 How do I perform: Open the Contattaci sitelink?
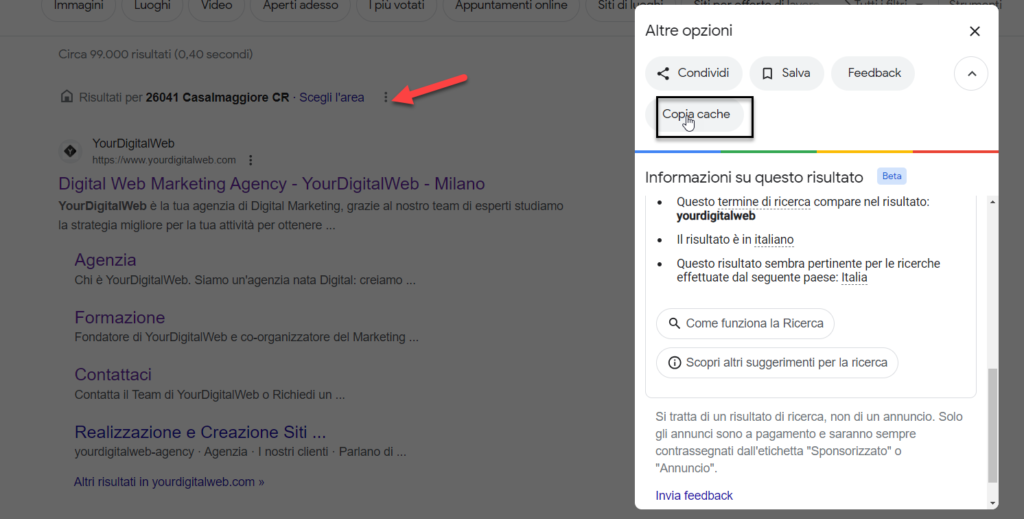(x=113, y=374)
